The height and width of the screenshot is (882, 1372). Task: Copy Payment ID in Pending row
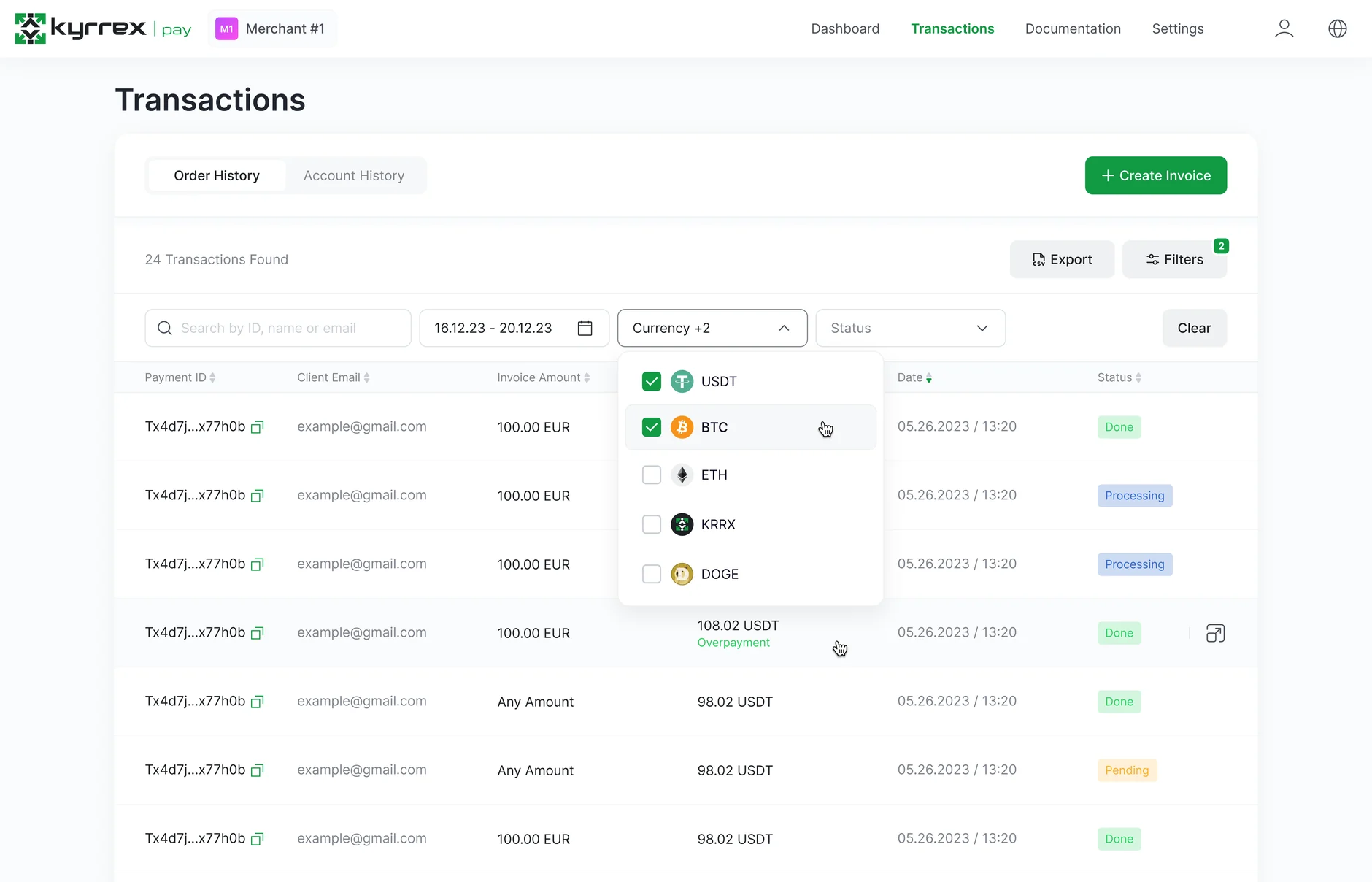pyautogui.click(x=257, y=770)
